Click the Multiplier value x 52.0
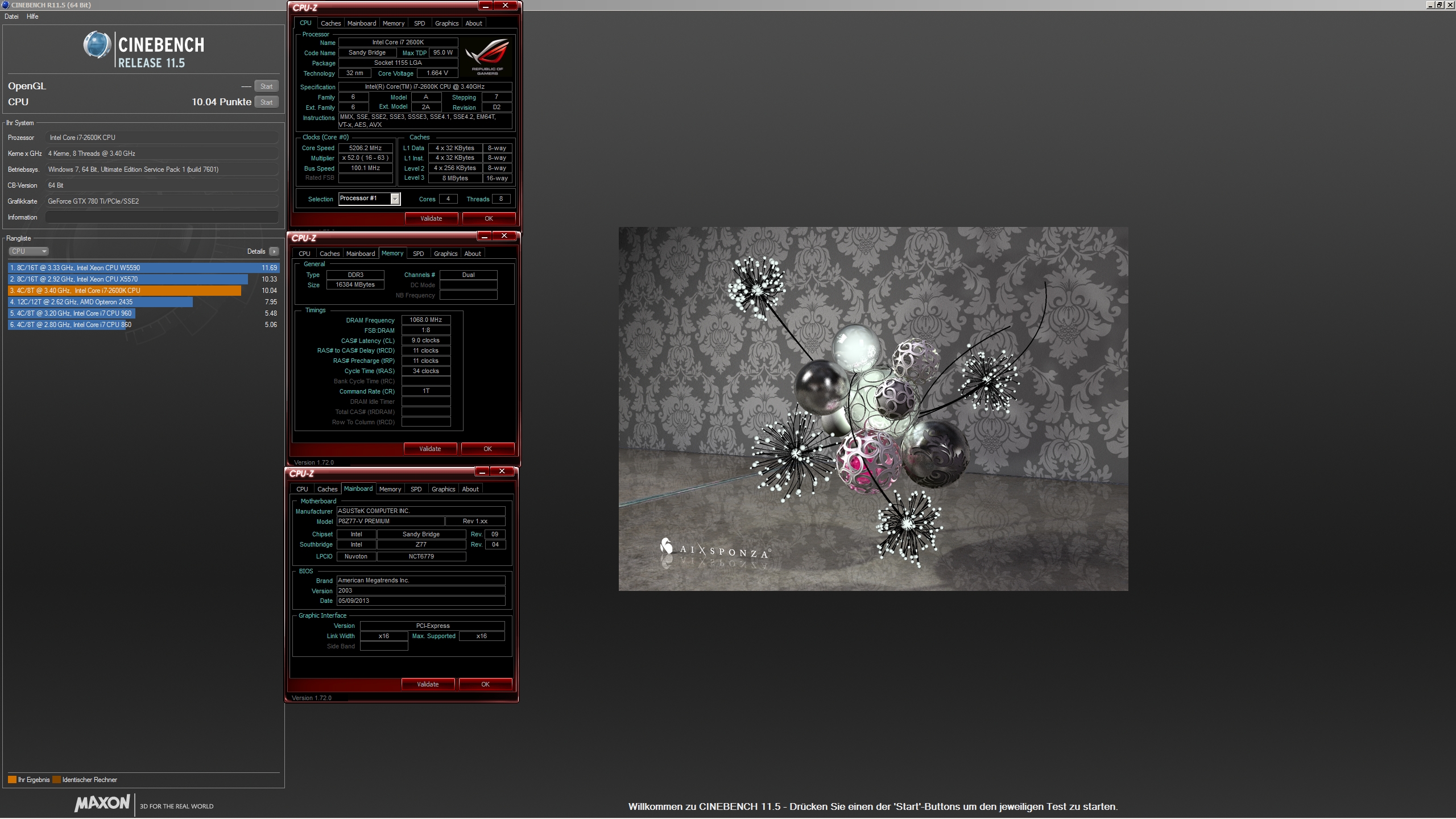 pyautogui.click(x=365, y=158)
